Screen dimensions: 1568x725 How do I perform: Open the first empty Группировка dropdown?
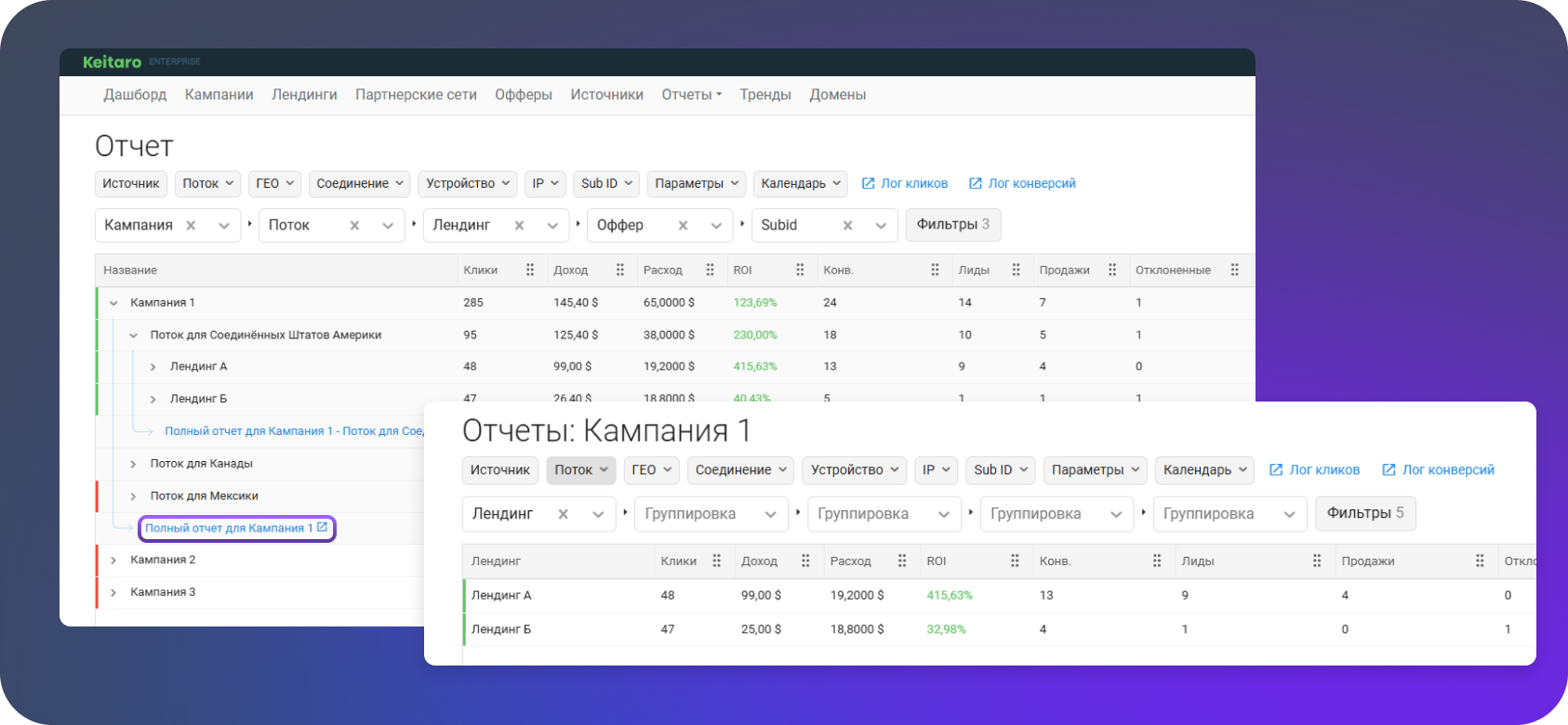pyautogui.click(x=711, y=514)
